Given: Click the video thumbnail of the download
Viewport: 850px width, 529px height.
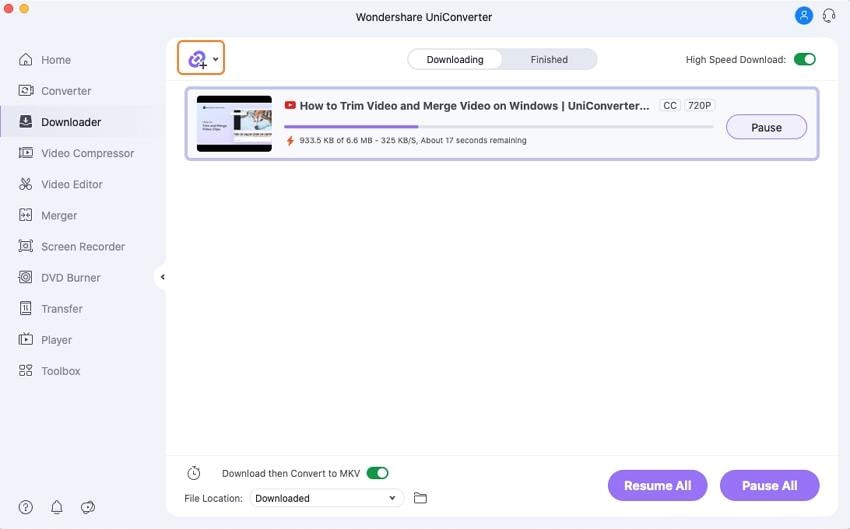Looking at the screenshot, I should [x=234, y=124].
